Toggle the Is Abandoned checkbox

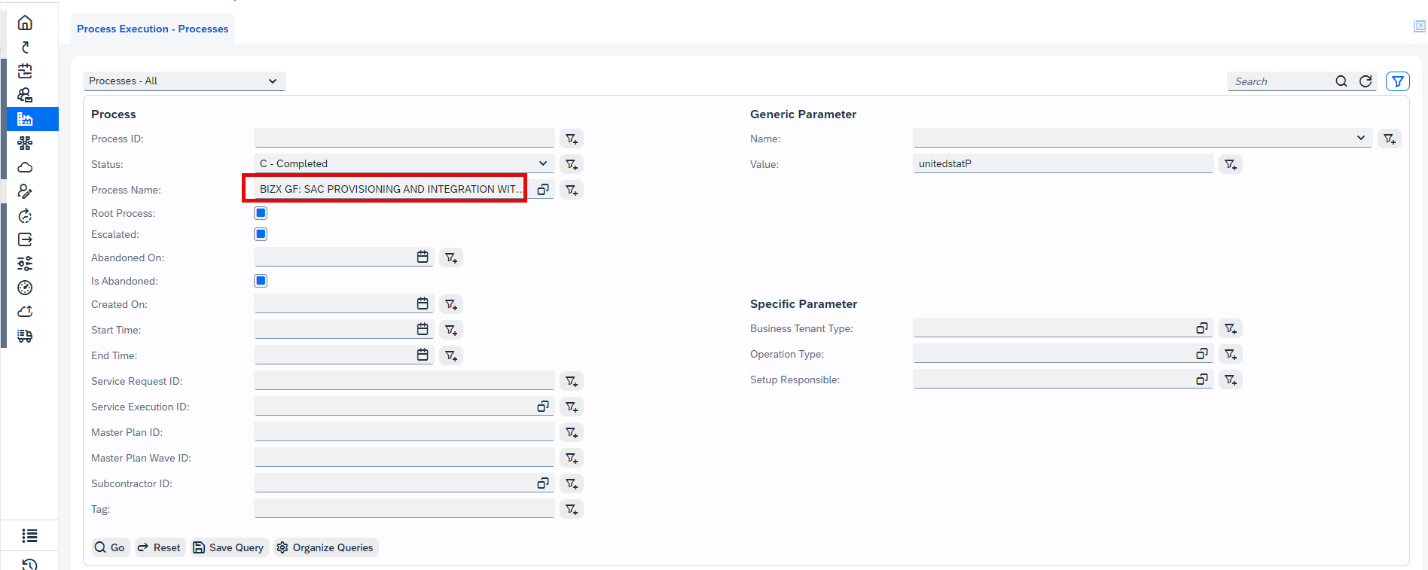pyautogui.click(x=261, y=281)
